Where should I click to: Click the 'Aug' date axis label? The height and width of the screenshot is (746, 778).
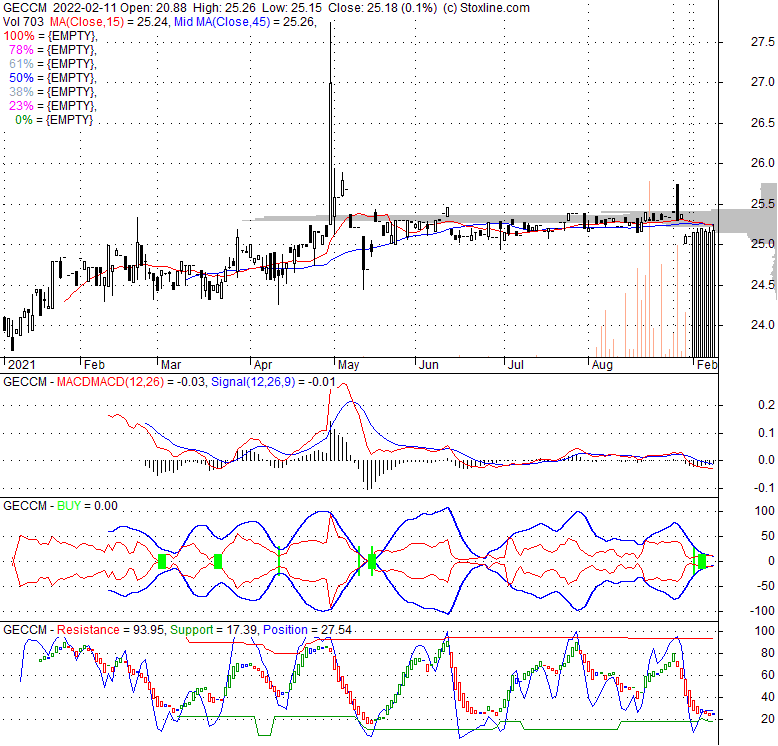pyautogui.click(x=602, y=365)
